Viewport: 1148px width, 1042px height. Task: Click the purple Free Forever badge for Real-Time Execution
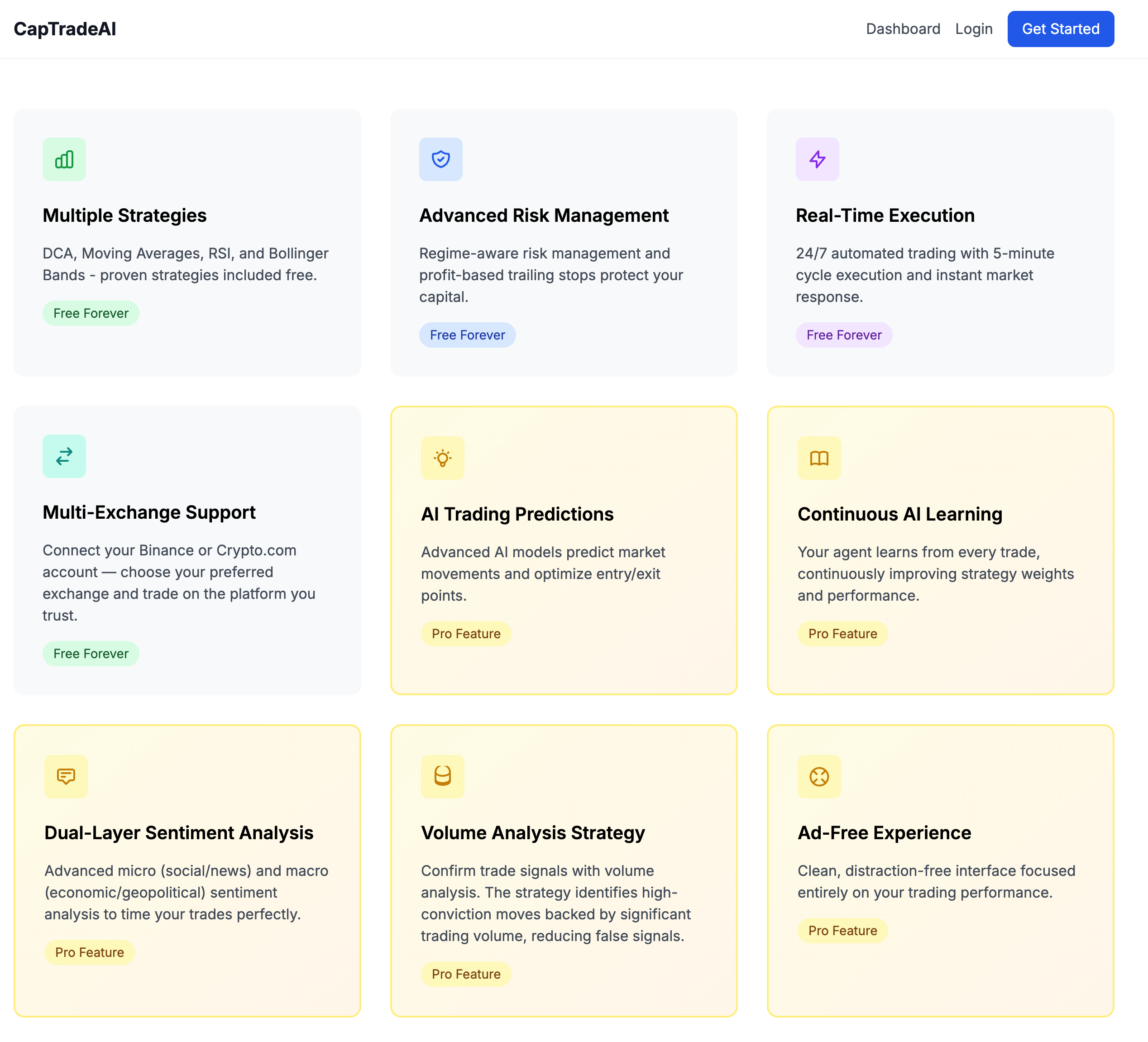tap(843, 335)
